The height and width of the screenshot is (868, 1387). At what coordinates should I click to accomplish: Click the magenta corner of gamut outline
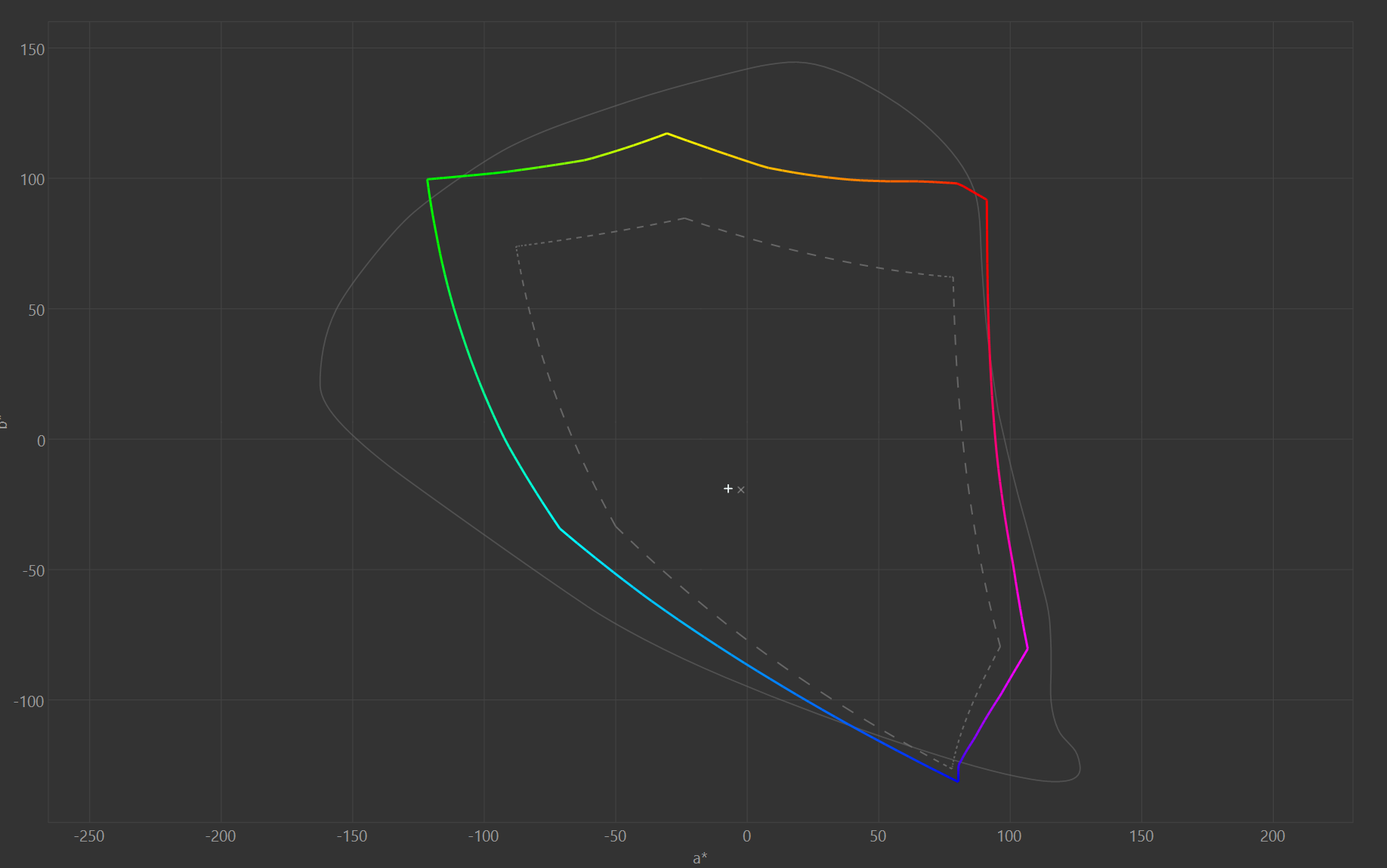pyautogui.click(x=1027, y=648)
